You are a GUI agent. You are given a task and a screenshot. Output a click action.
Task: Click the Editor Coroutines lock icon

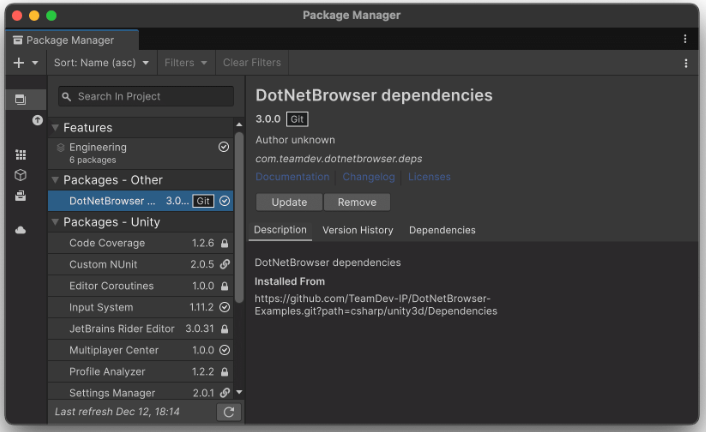click(x=224, y=286)
